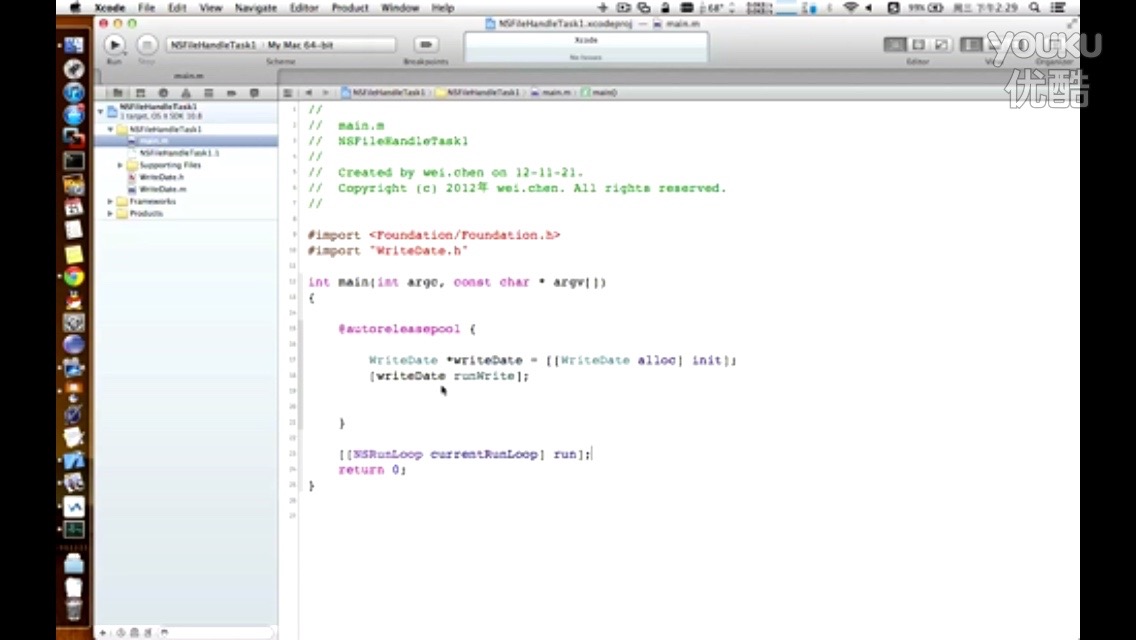Open the Product menu
Screen dimensions: 1136x640
coord(349,8)
